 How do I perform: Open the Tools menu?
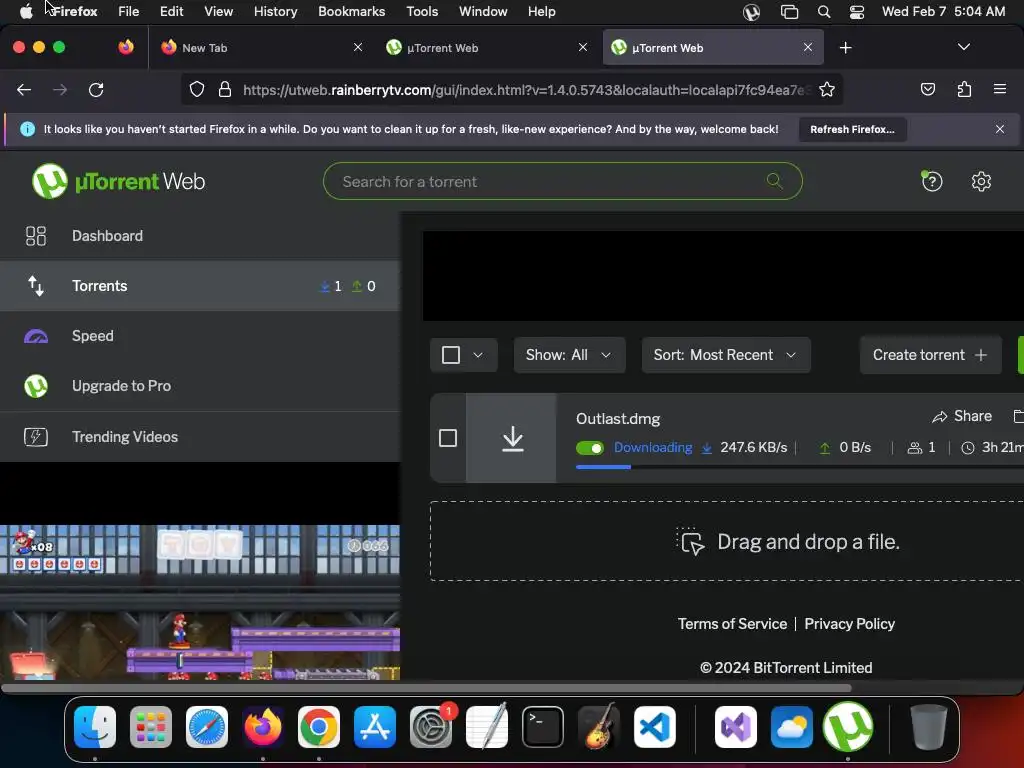422,12
